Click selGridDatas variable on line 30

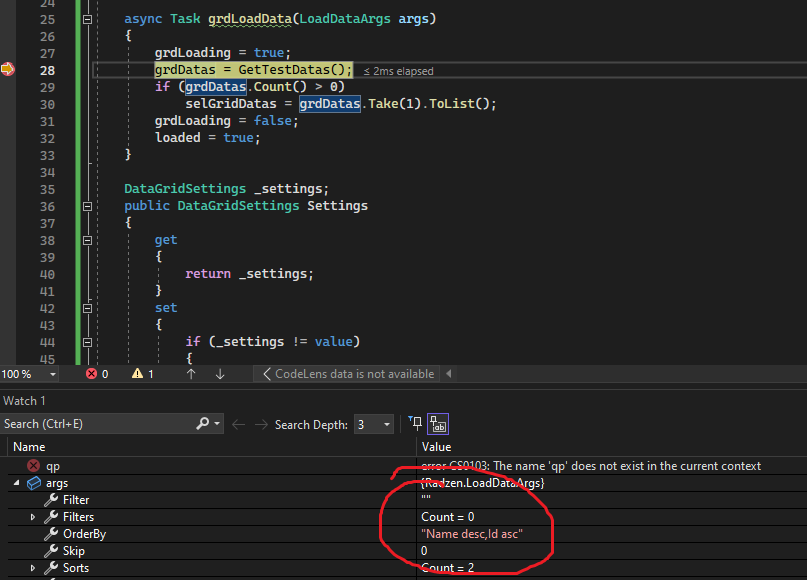231,103
